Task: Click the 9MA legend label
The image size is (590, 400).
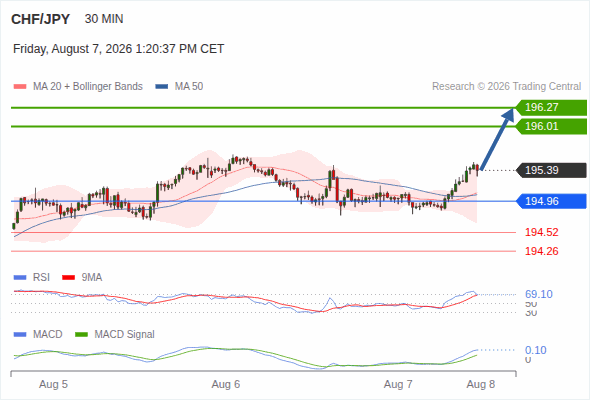Action: (92, 278)
